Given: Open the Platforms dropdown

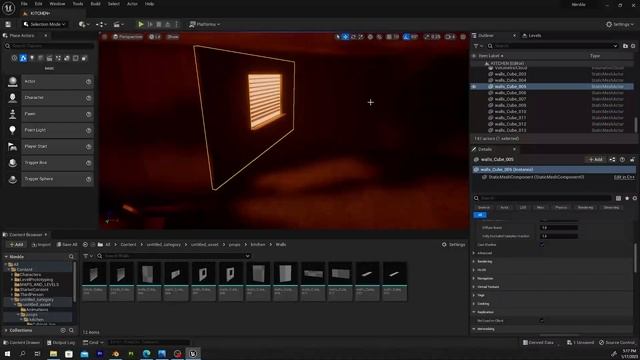Looking at the screenshot, I should point(204,24).
